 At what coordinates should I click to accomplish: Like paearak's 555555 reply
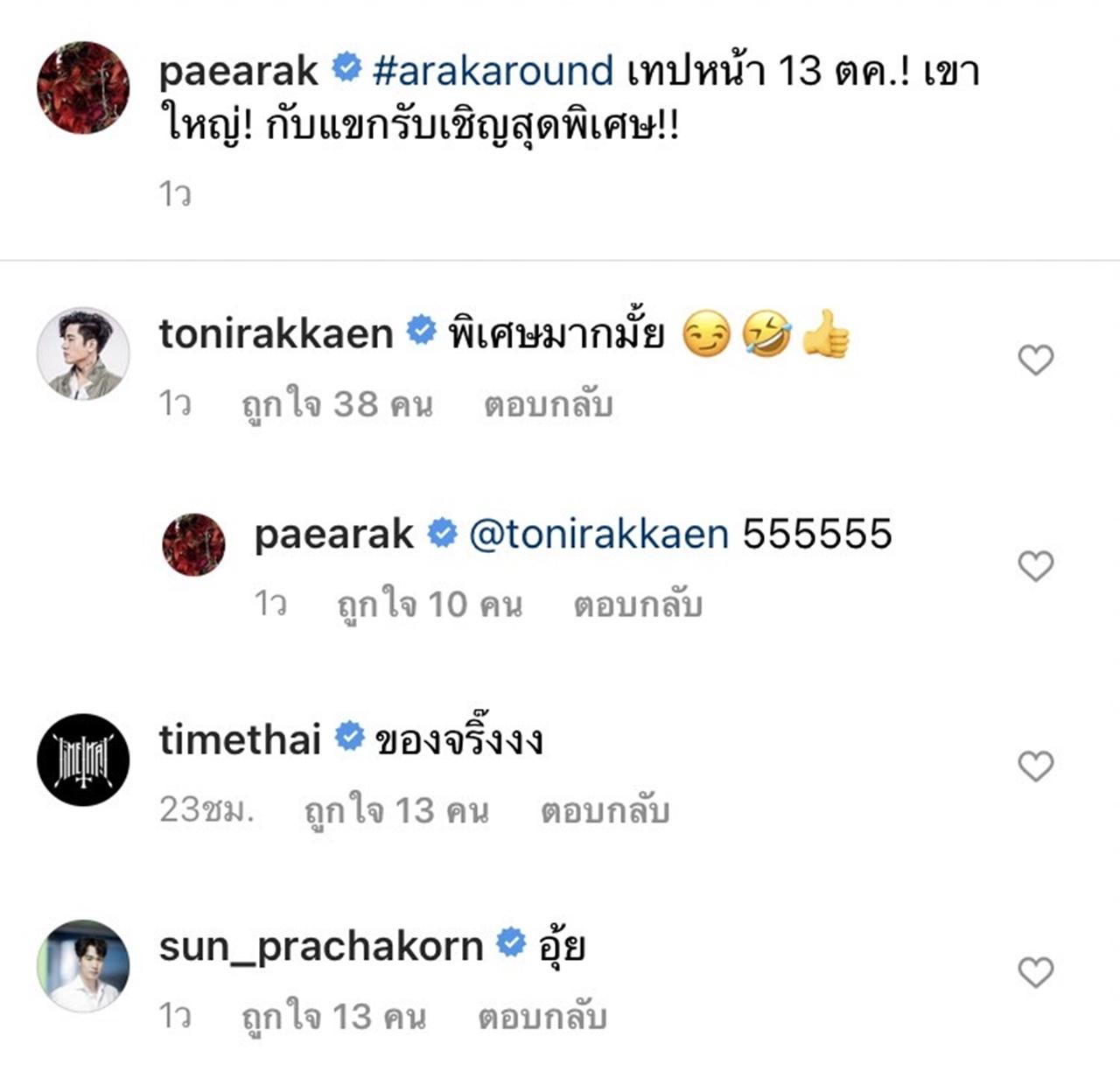pos(1035,566)
